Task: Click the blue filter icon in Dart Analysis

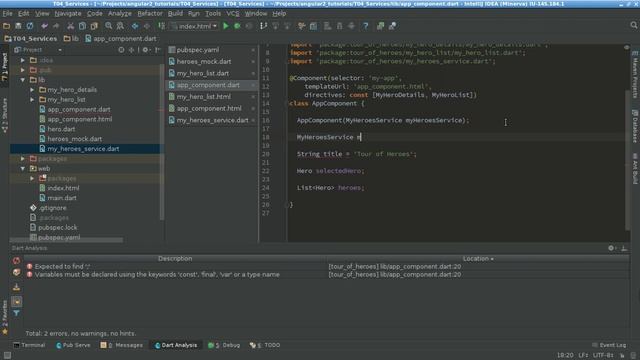Action: 16,313
